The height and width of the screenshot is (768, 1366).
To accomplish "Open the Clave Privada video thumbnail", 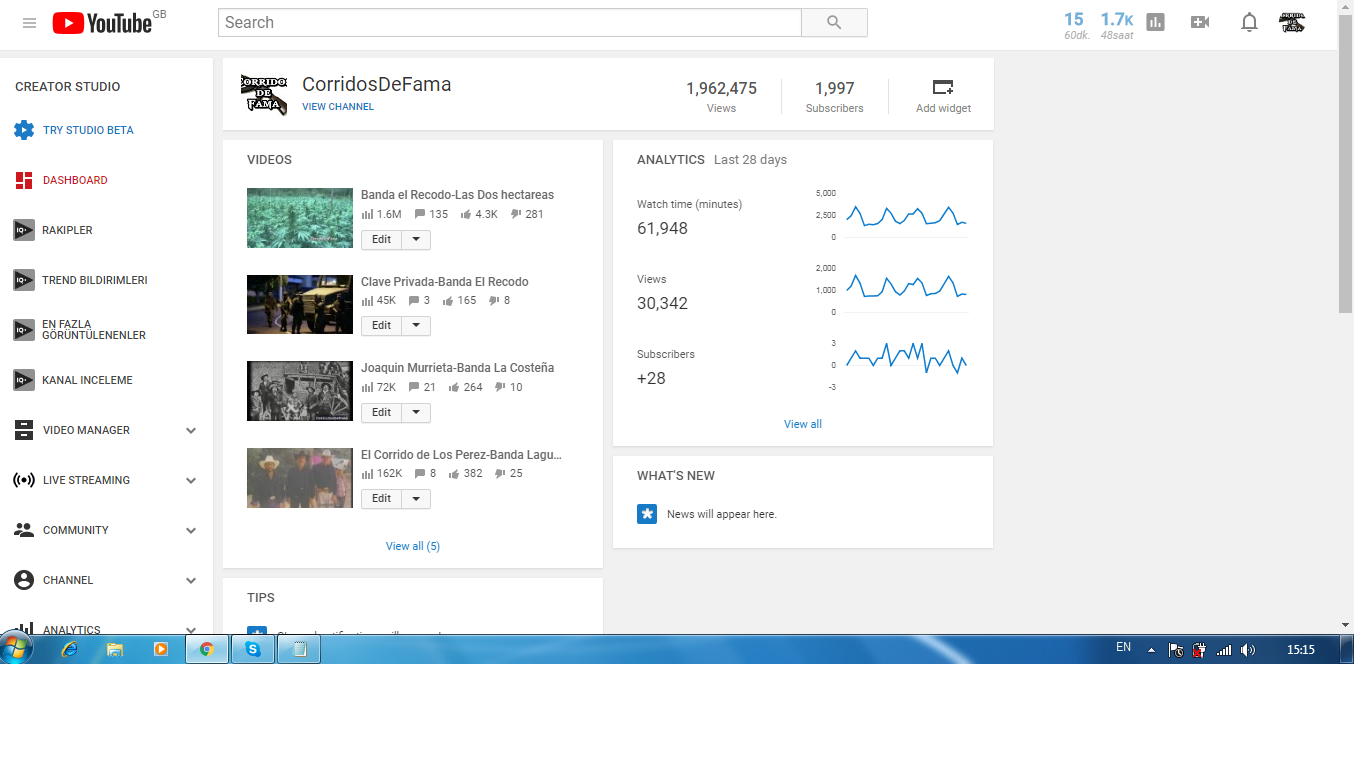I will click(x=300, y=304).
